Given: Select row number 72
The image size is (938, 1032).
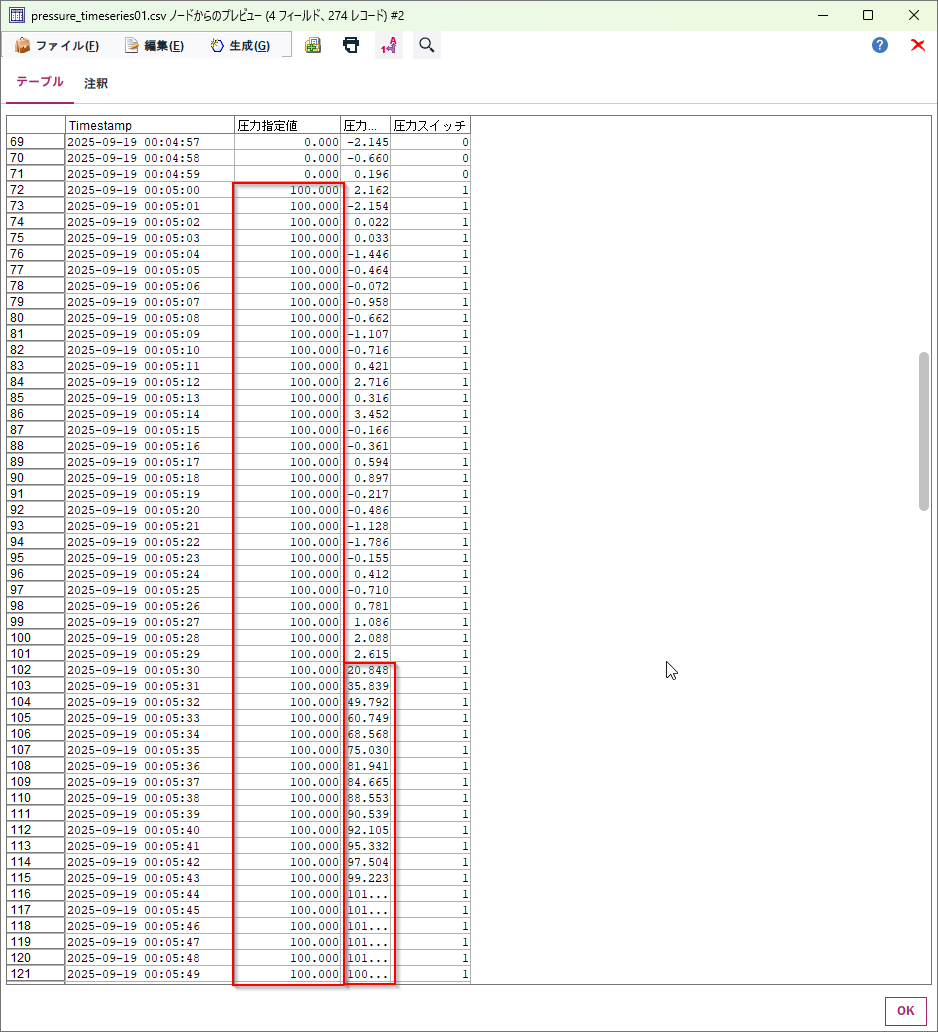Looking at the screenshot, I should 36,190.
